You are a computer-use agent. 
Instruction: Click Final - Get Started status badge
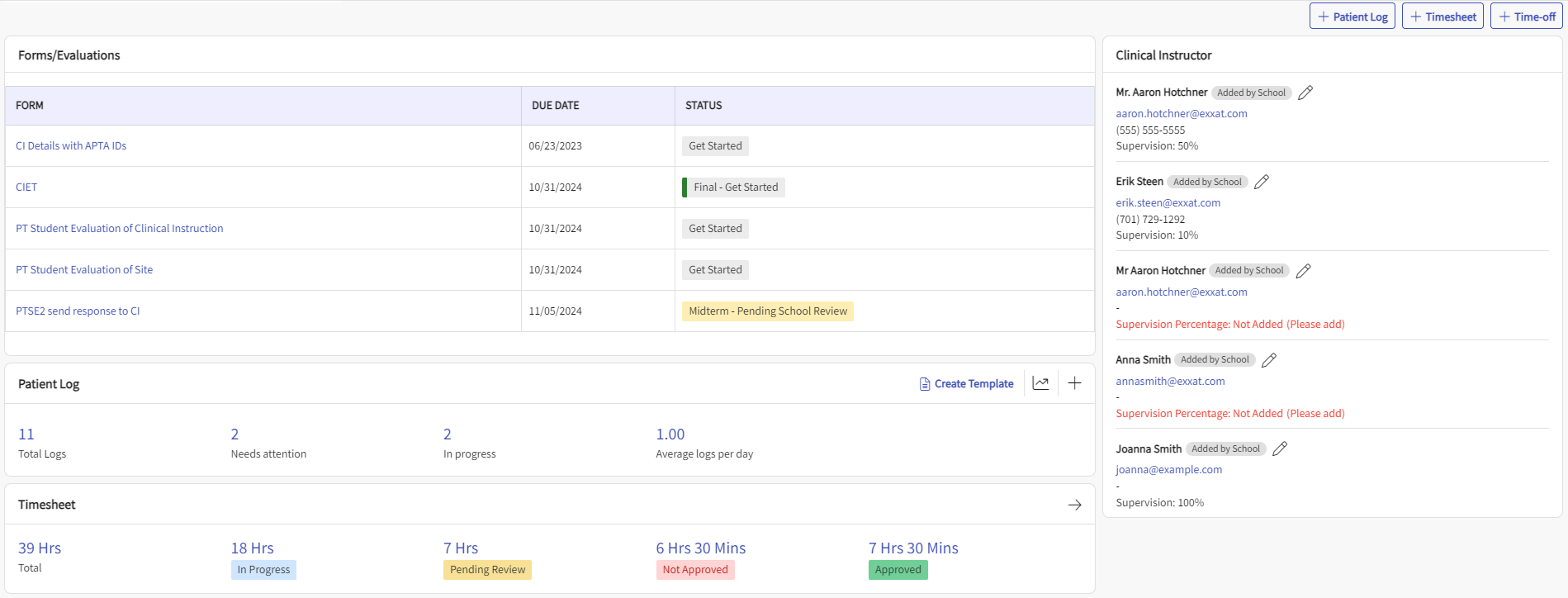(x=735, y=187)
